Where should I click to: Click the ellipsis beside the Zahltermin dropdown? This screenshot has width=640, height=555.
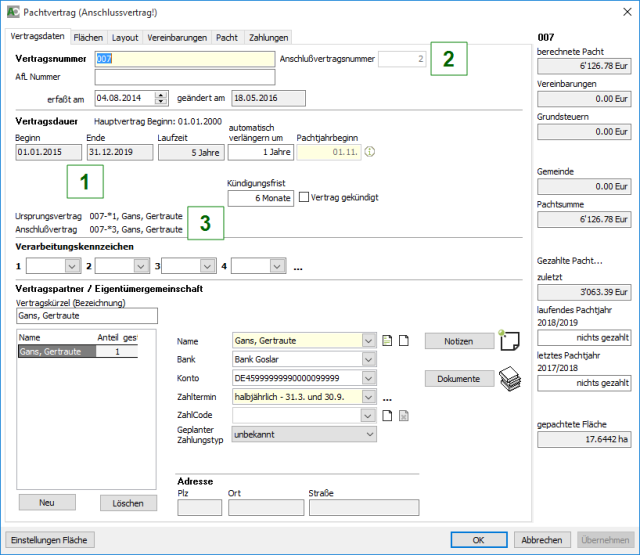tap(387, 398)
